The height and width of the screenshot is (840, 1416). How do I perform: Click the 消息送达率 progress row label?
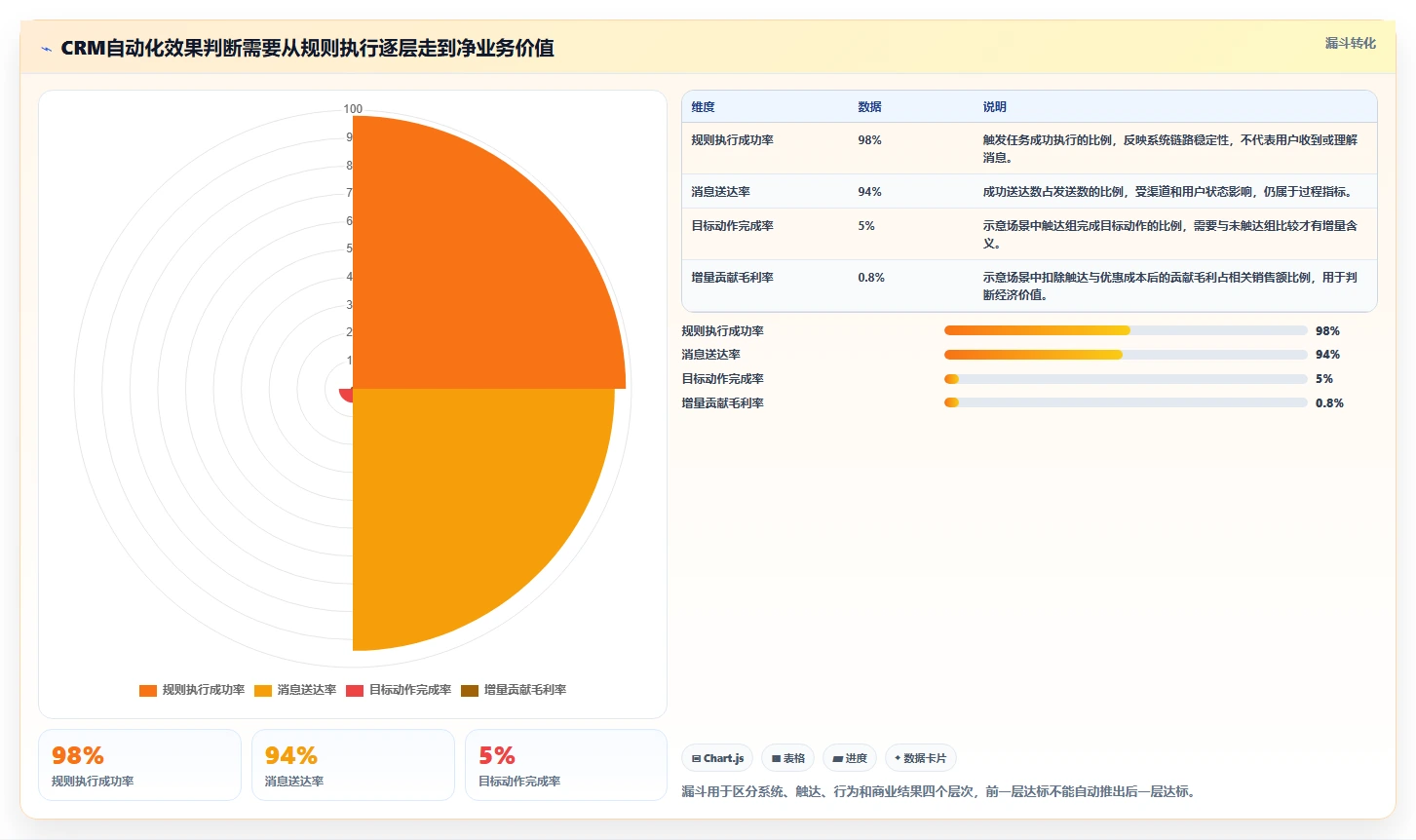coord(711,355)
